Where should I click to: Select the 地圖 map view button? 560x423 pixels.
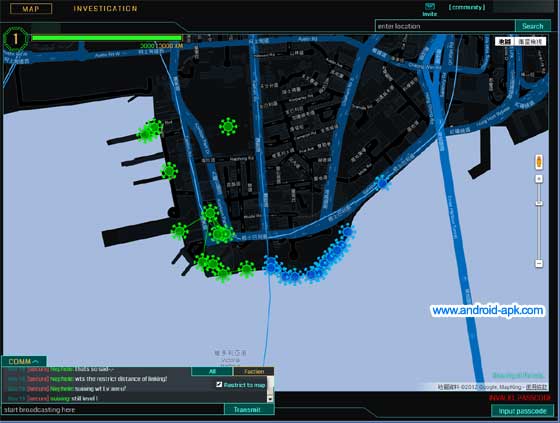pos(504,42)
